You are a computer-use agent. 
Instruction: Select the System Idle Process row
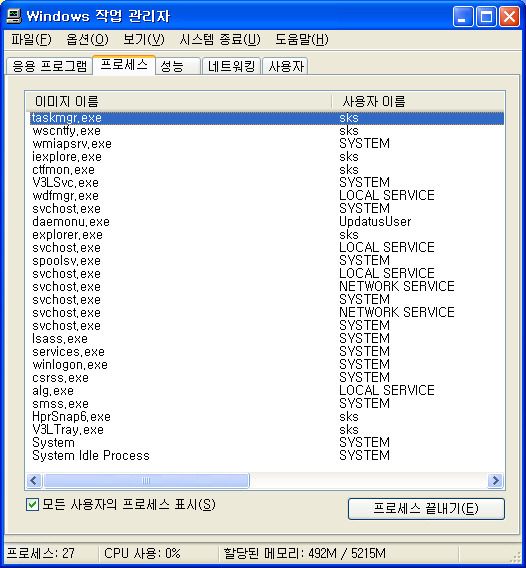(267, 456)
